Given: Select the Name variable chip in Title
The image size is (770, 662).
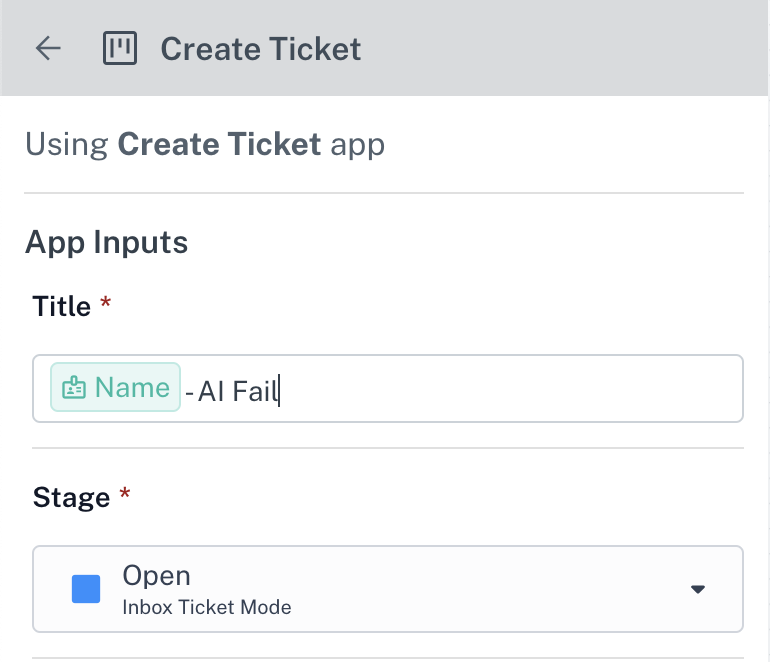Looking at the screenshot, I should pyautogui.click(x=116, y=388).
